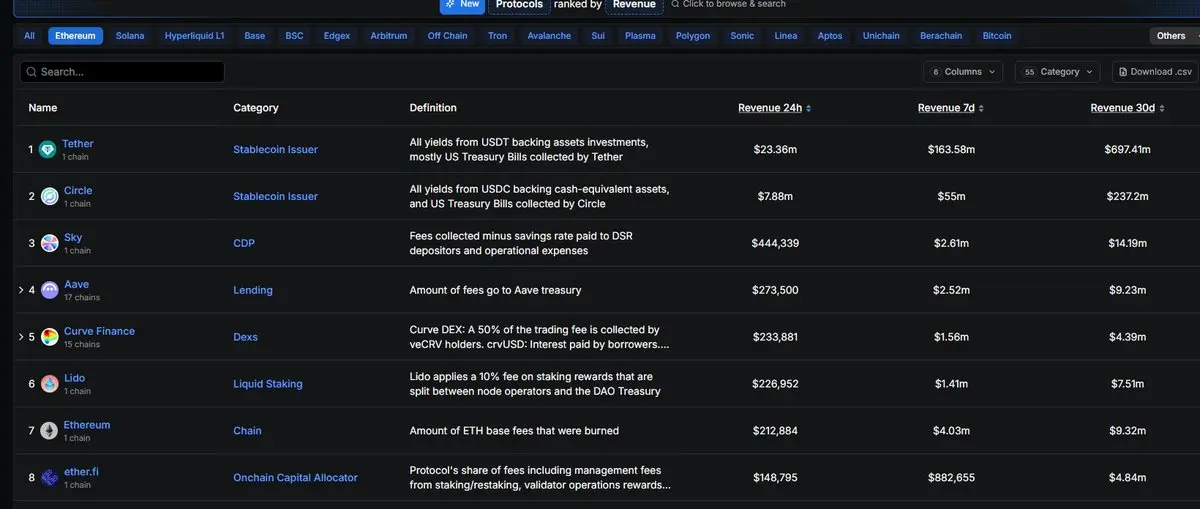Open the CDP category link
Image resolution: width=1200 pixels, height=509 pixels.
244,244
